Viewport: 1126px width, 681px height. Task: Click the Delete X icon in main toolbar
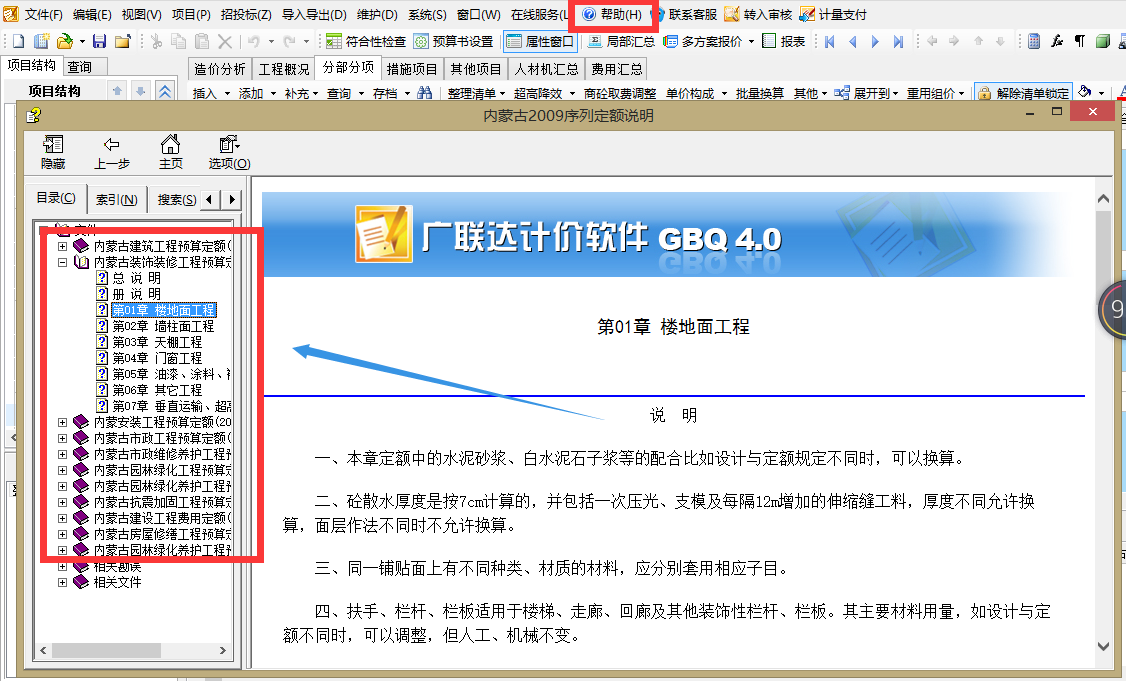pos(225,42)
